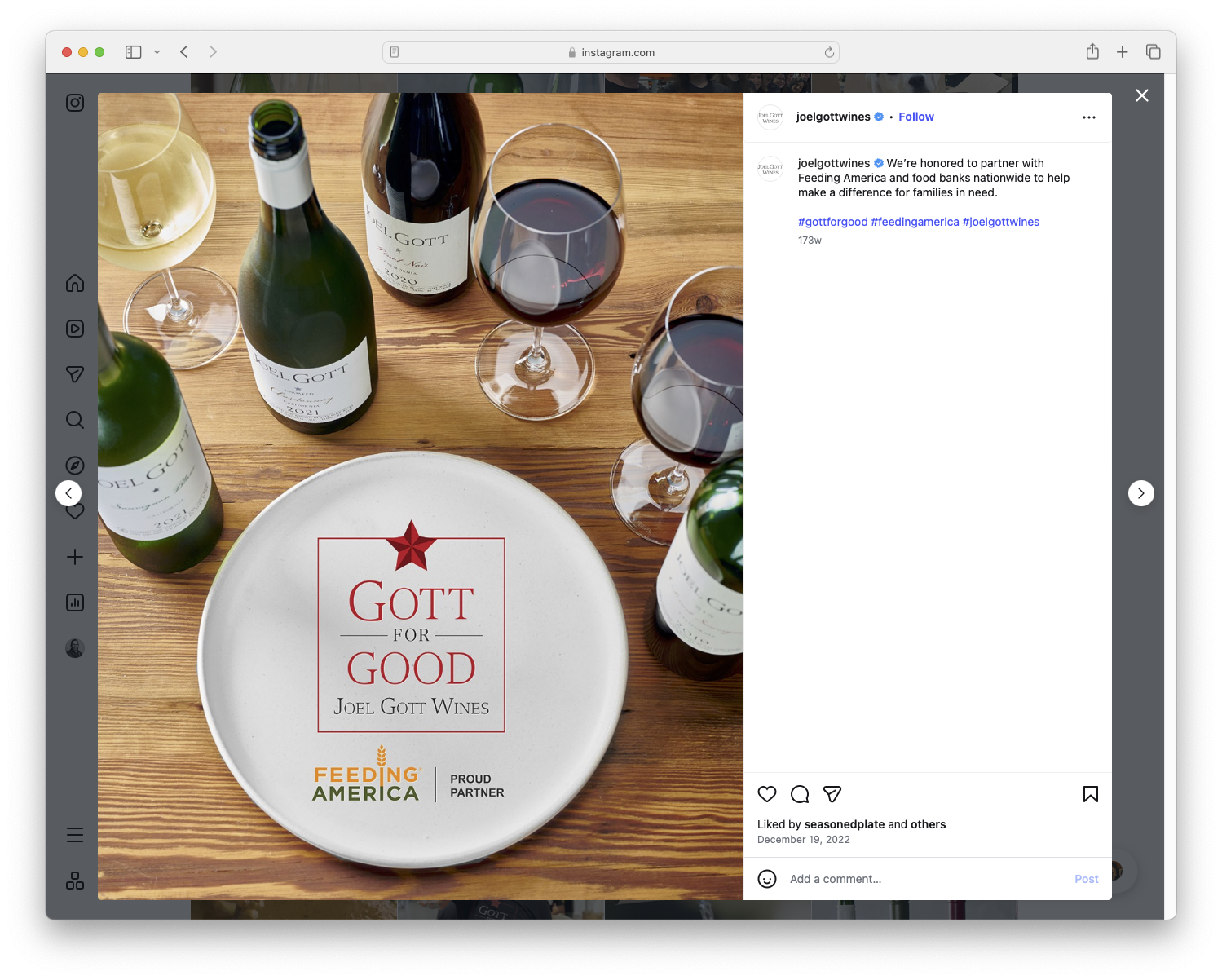Viewport: 1222px width, 980px height.
Task: Click the Post comment button
Action: coord(1087,879)
